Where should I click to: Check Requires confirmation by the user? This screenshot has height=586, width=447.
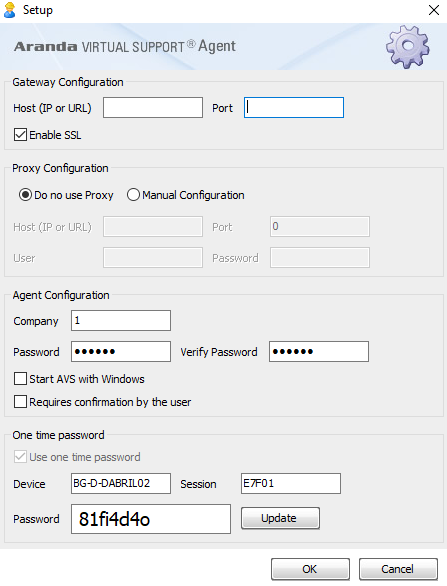(20, 402)
